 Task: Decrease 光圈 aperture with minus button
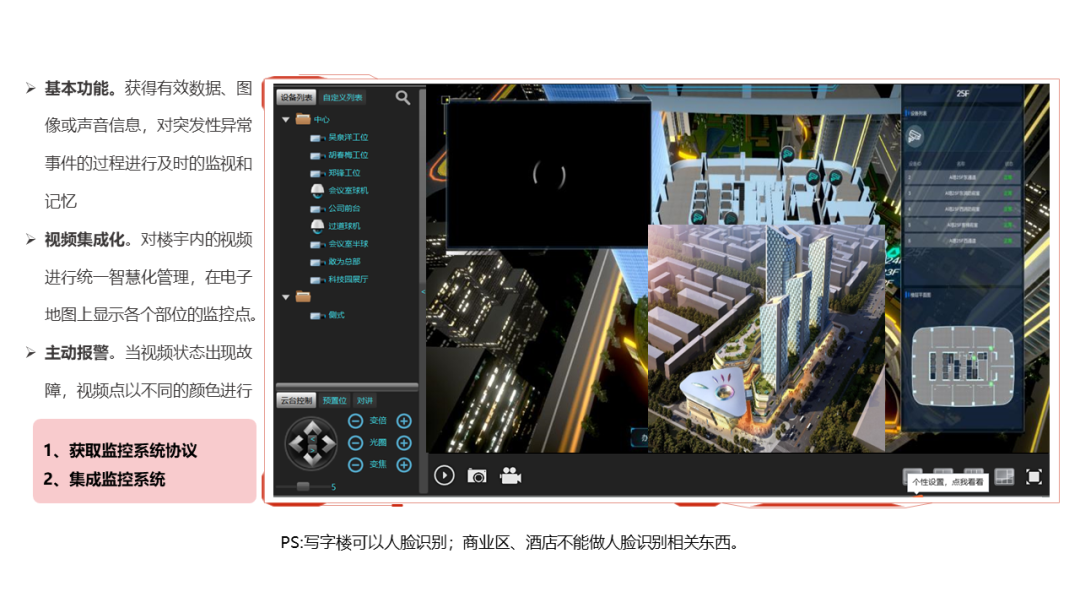(355, 443)
